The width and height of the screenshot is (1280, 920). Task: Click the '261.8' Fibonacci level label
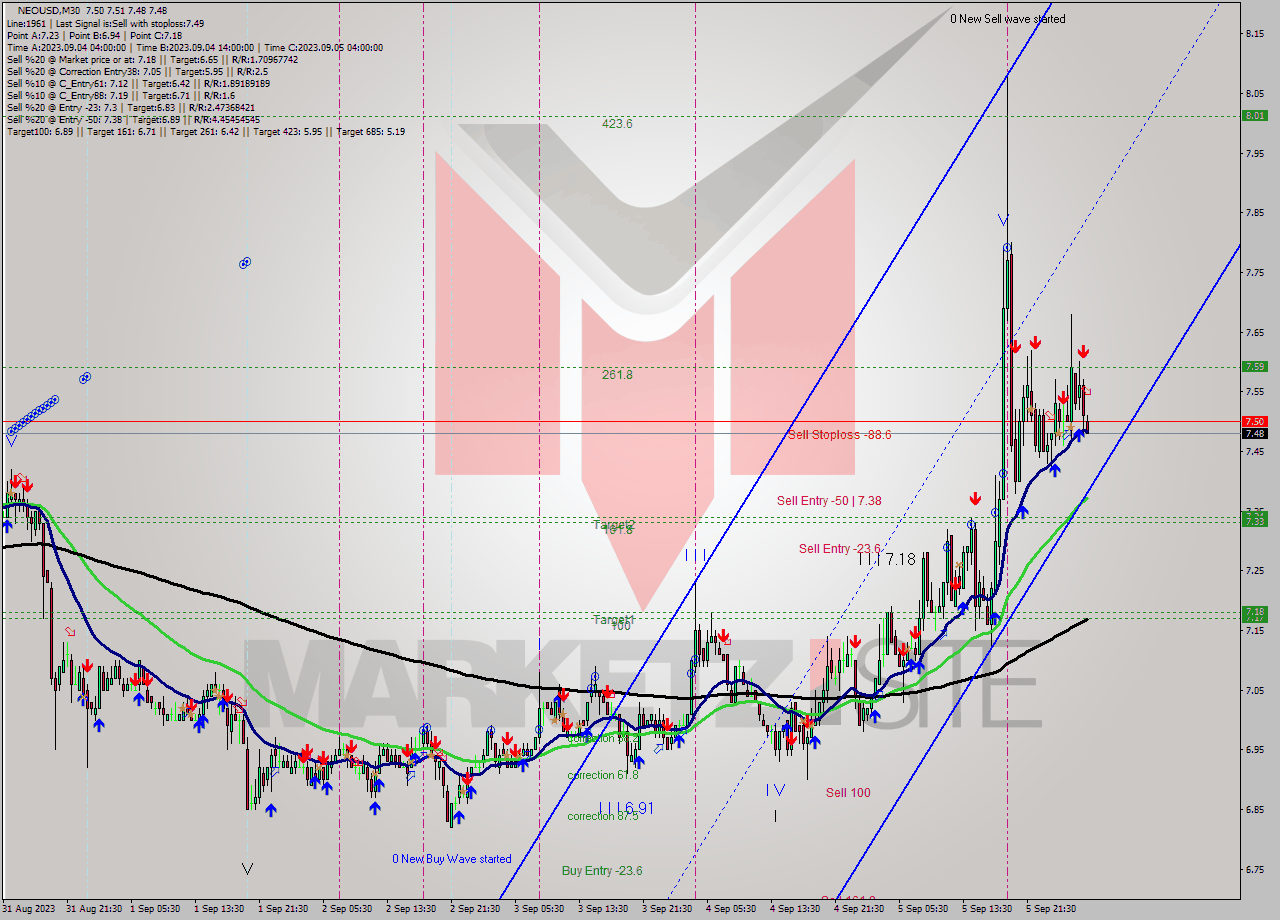tap(617, 375)
